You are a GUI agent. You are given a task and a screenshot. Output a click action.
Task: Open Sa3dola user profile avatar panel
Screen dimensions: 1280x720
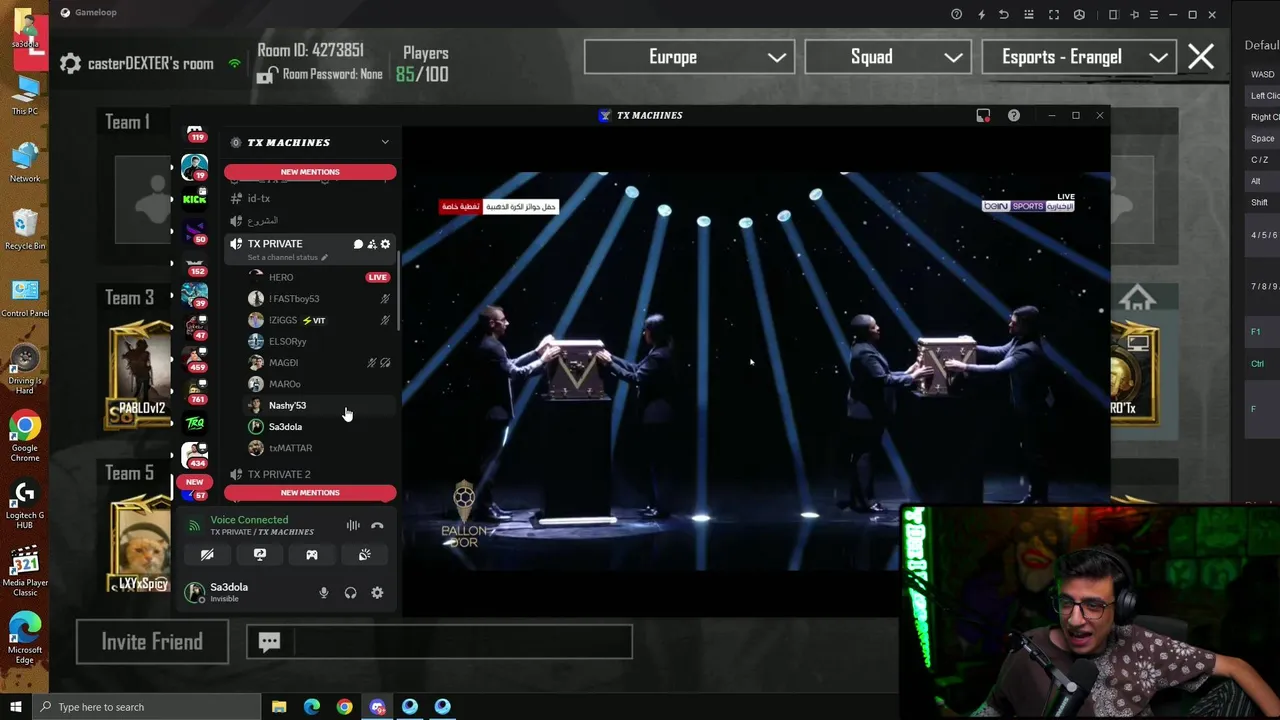pyautogui.click(x=195, y=593)
